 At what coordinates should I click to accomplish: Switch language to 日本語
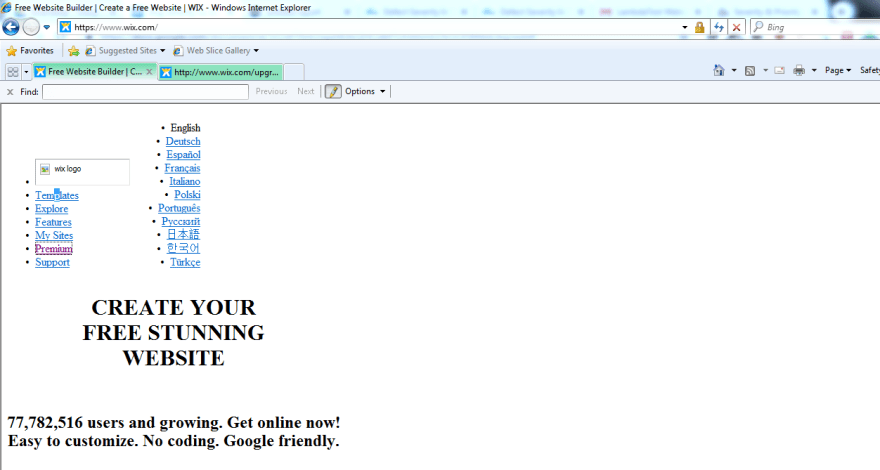(x=184, y=235)
